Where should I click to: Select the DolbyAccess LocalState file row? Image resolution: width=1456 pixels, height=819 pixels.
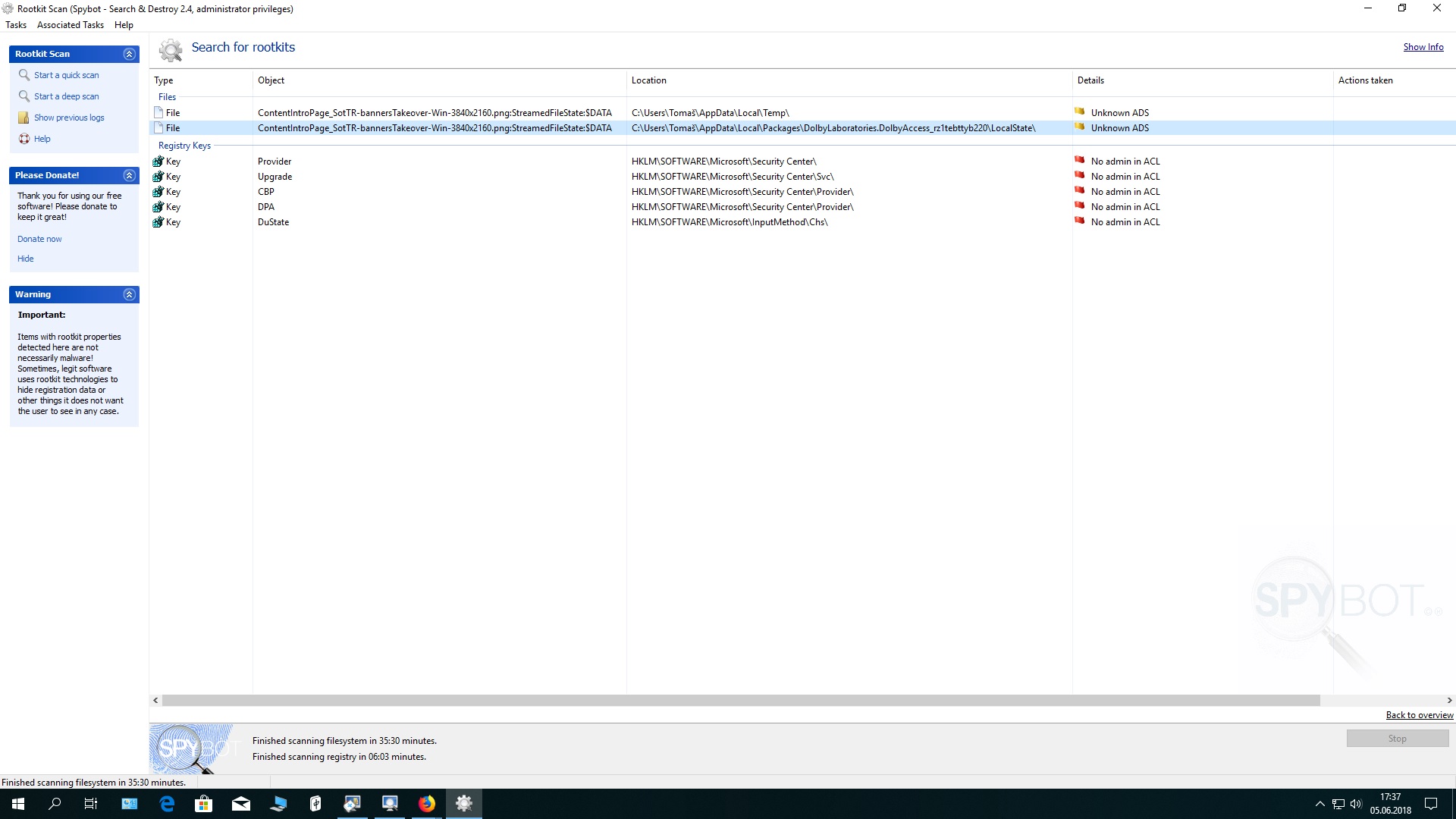(833, 128)
